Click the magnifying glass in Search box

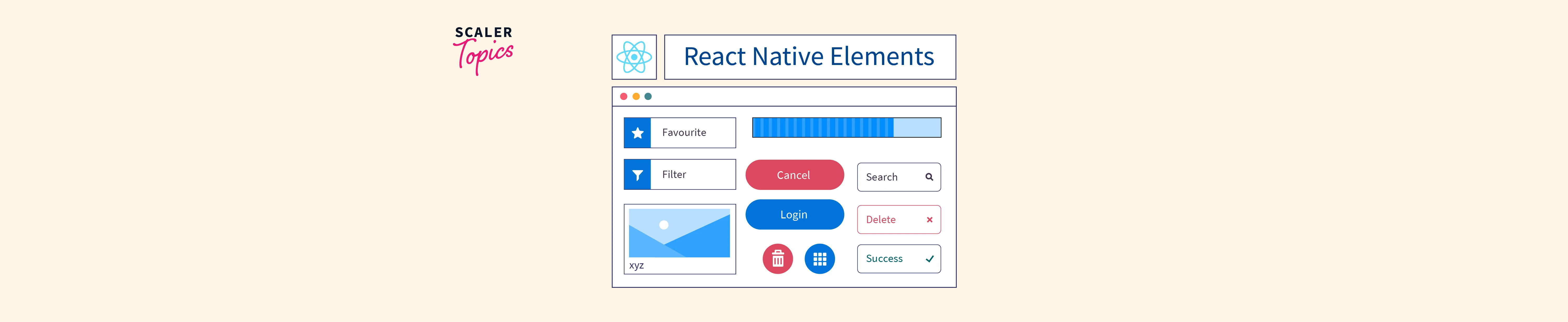(x=929, y=177)
